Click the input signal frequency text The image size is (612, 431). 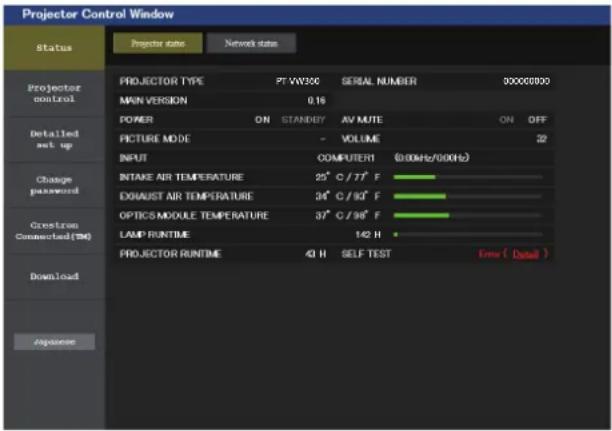pyautogui.click(x=432, y=158)
